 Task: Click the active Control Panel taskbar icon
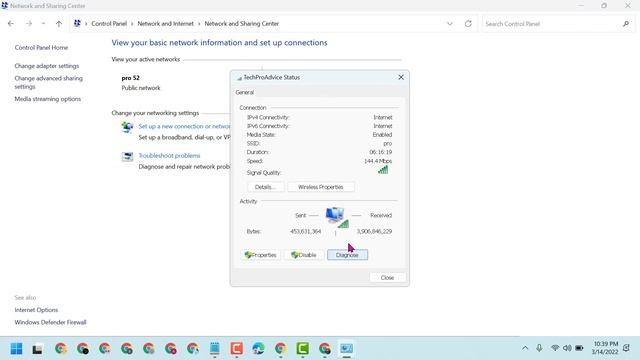347,349
